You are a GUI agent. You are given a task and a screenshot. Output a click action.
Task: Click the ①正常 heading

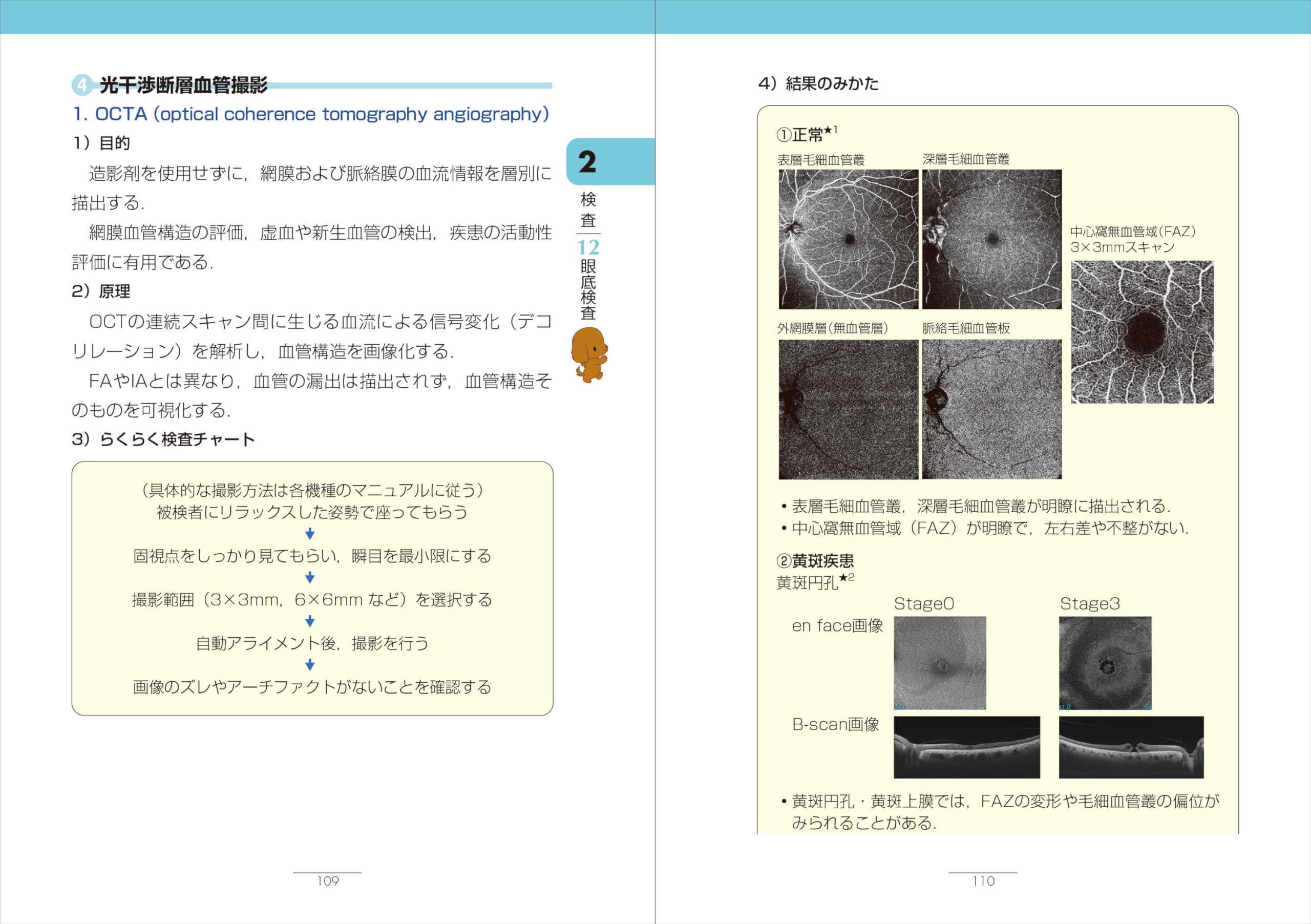click(x=807, y=134)
